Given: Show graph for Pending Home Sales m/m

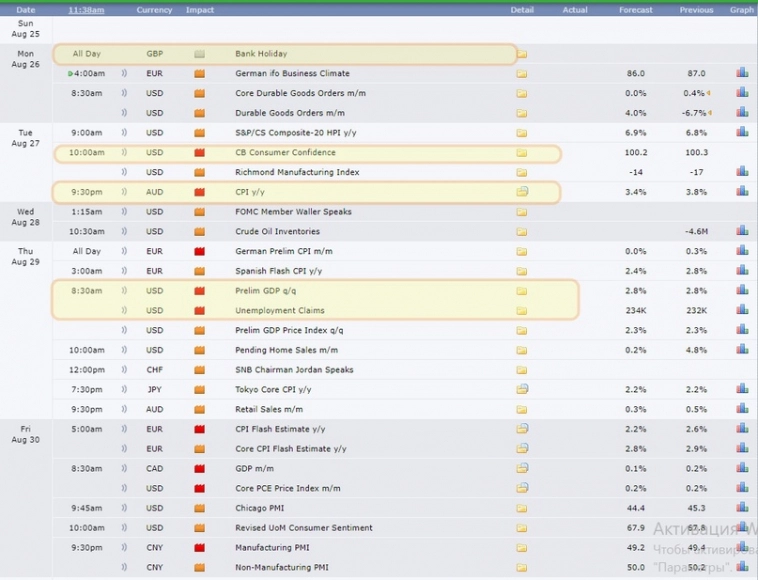Looking at the screenshot, I should [x=743, y=349].
